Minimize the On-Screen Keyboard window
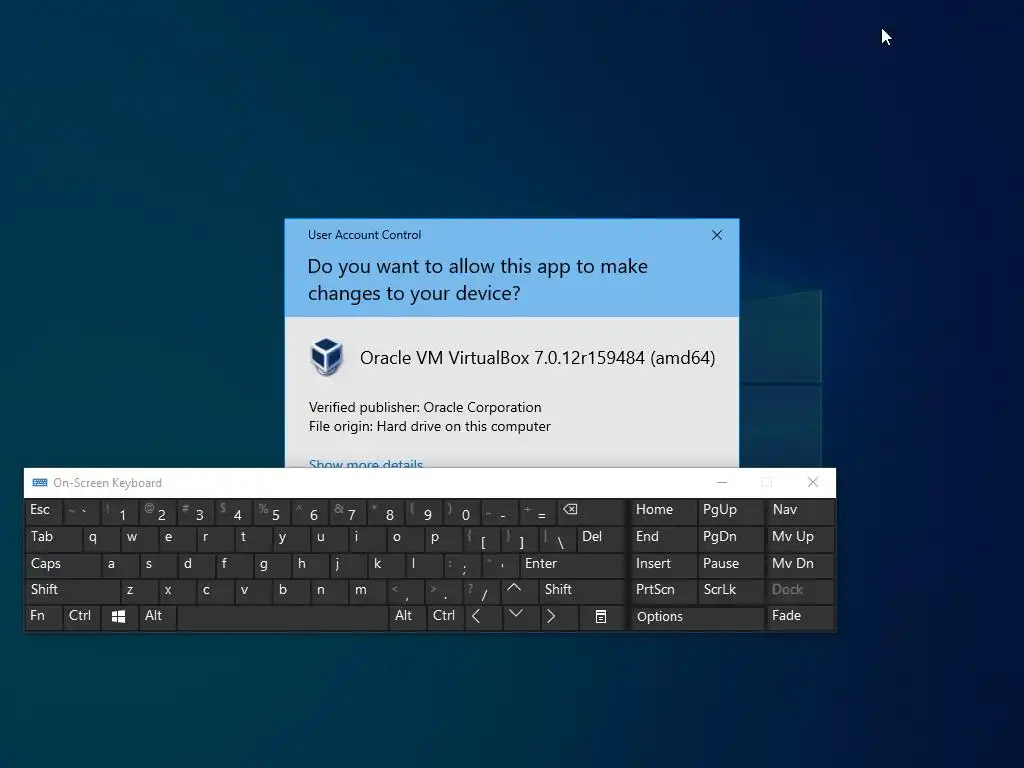This screenshot has width=1024, height=768. point(722,483)
